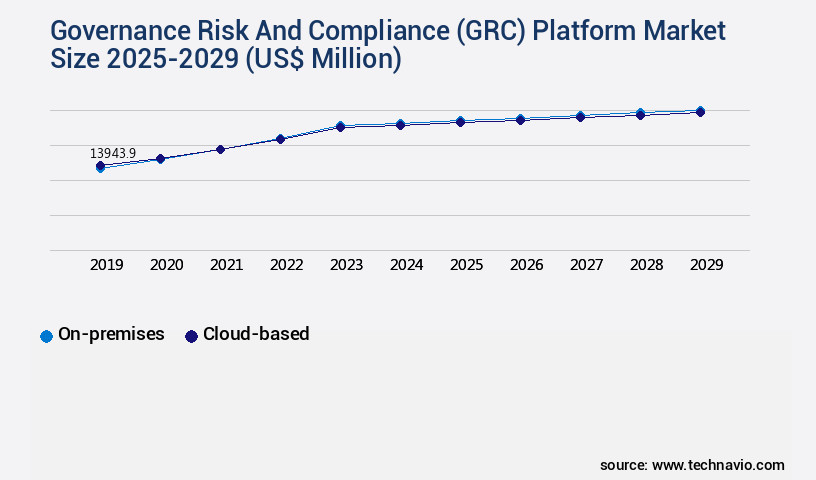Click the On-premises legend marker dot
Image resolution: width=816 pixels, height=480 pixels.
(46, 336)
